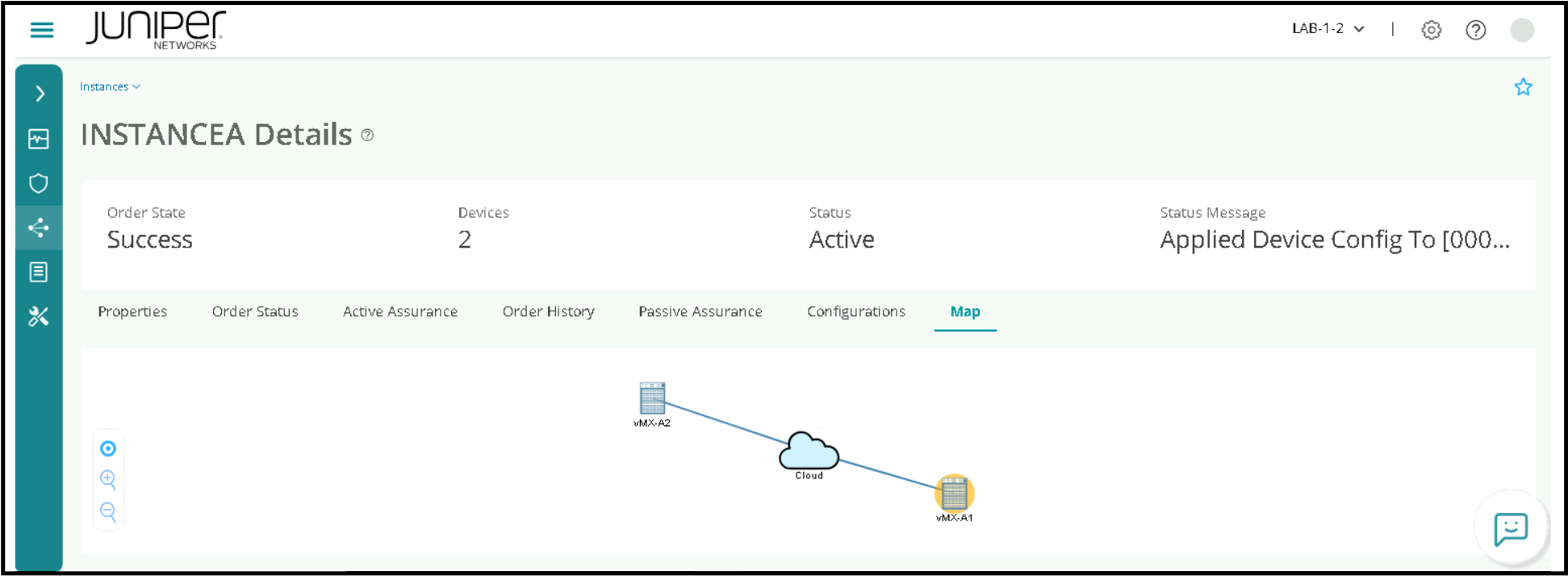Open the shield security sidebar icon
The width and height of the screenshot is (1568, 576).
(39, 183)
